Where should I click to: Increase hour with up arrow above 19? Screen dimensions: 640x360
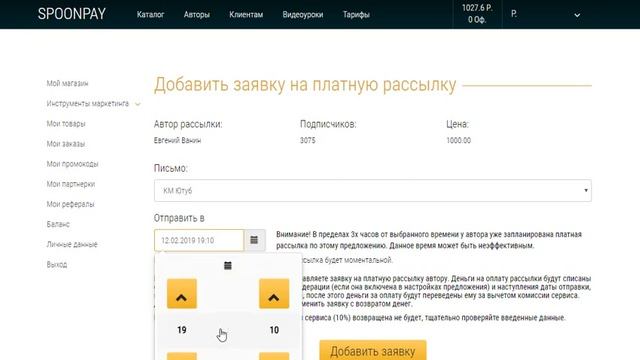tap(182, 294)
